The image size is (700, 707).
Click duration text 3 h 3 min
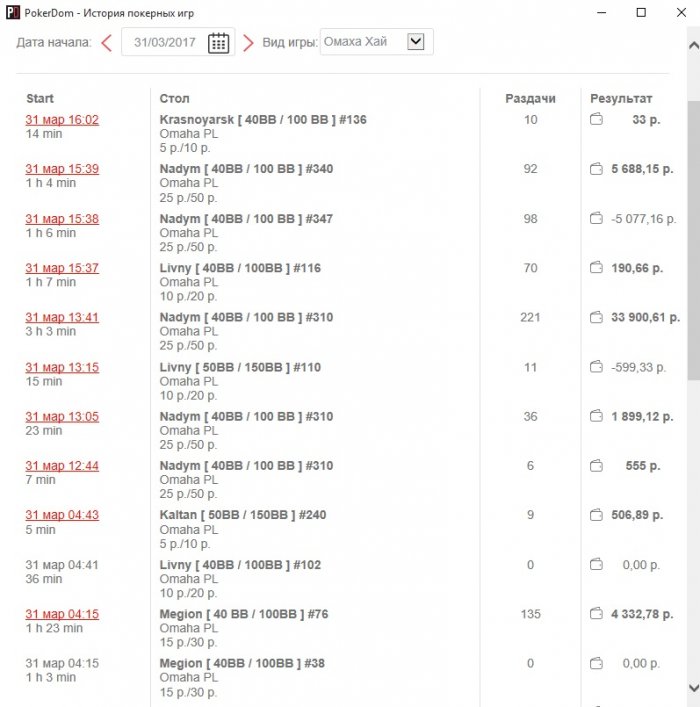(51, 331)
